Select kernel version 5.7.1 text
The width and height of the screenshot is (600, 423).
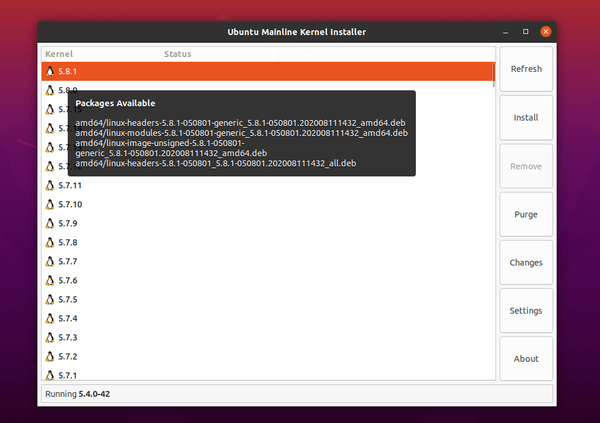pyautogui.click(x=68, y=375)
